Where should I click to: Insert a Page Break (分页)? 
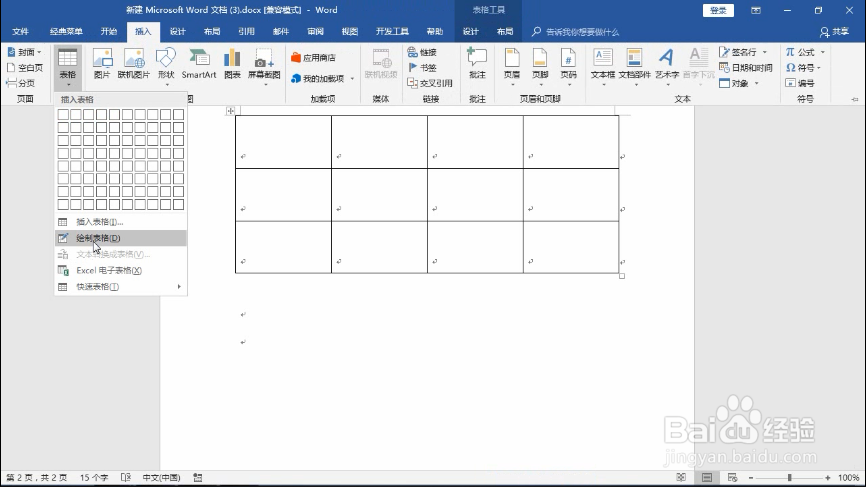20,83
